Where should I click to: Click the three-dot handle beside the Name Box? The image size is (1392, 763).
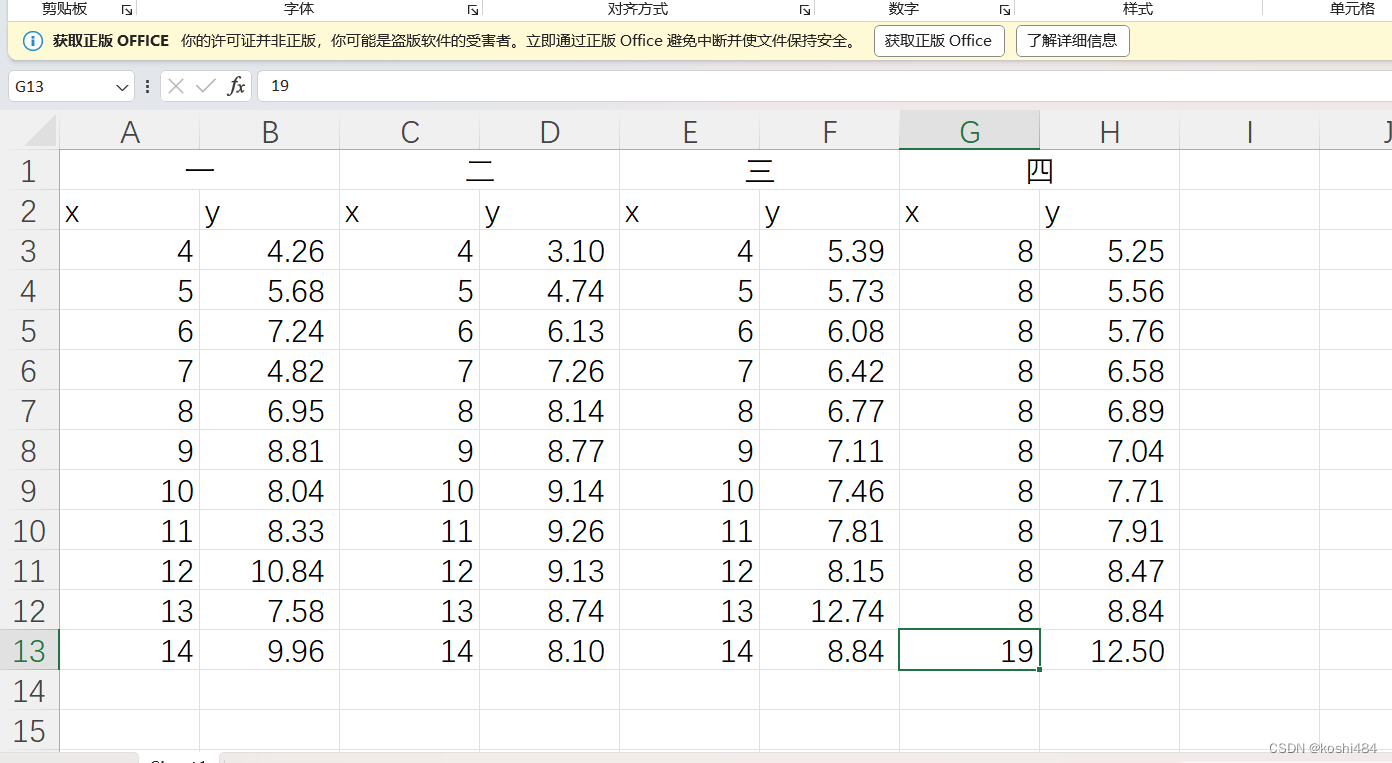tap(148, 86)
